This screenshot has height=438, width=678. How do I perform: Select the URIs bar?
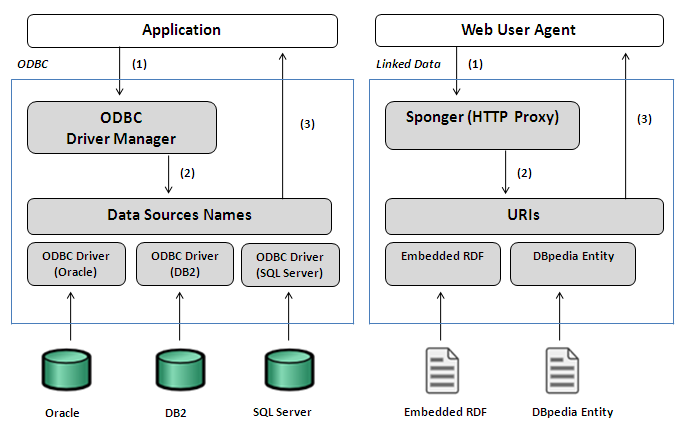(x=524, y=216)
